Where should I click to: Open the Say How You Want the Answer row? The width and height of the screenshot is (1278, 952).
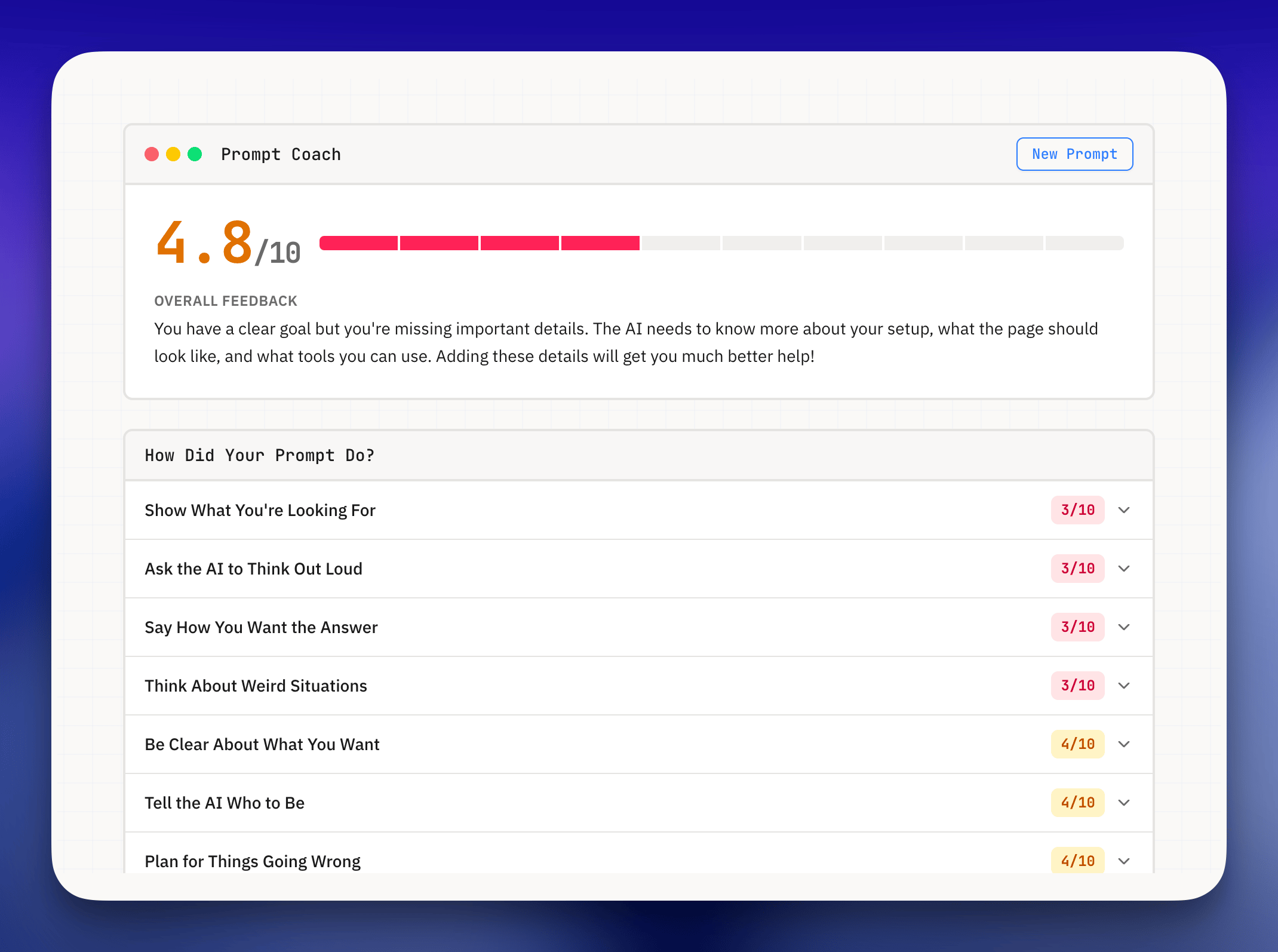click(261, 627)
